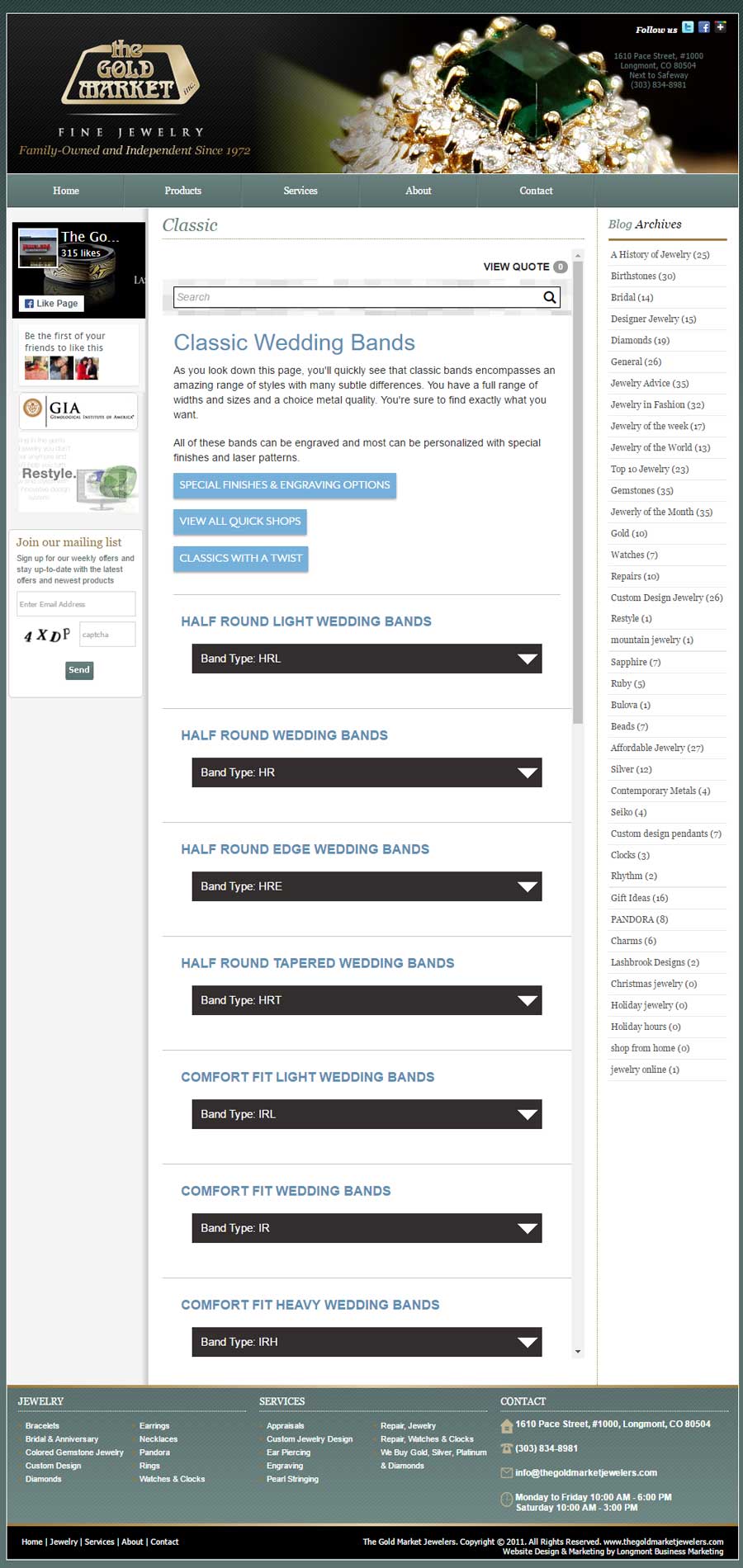Click the Facebook Like Page button
The image size is (743, 1568).
coord(50,304)
